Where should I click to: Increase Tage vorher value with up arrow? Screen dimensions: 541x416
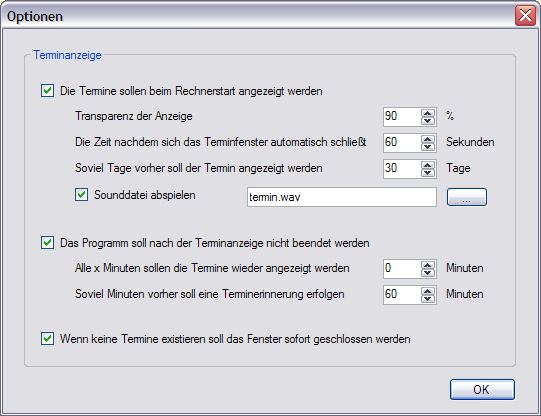428,166
